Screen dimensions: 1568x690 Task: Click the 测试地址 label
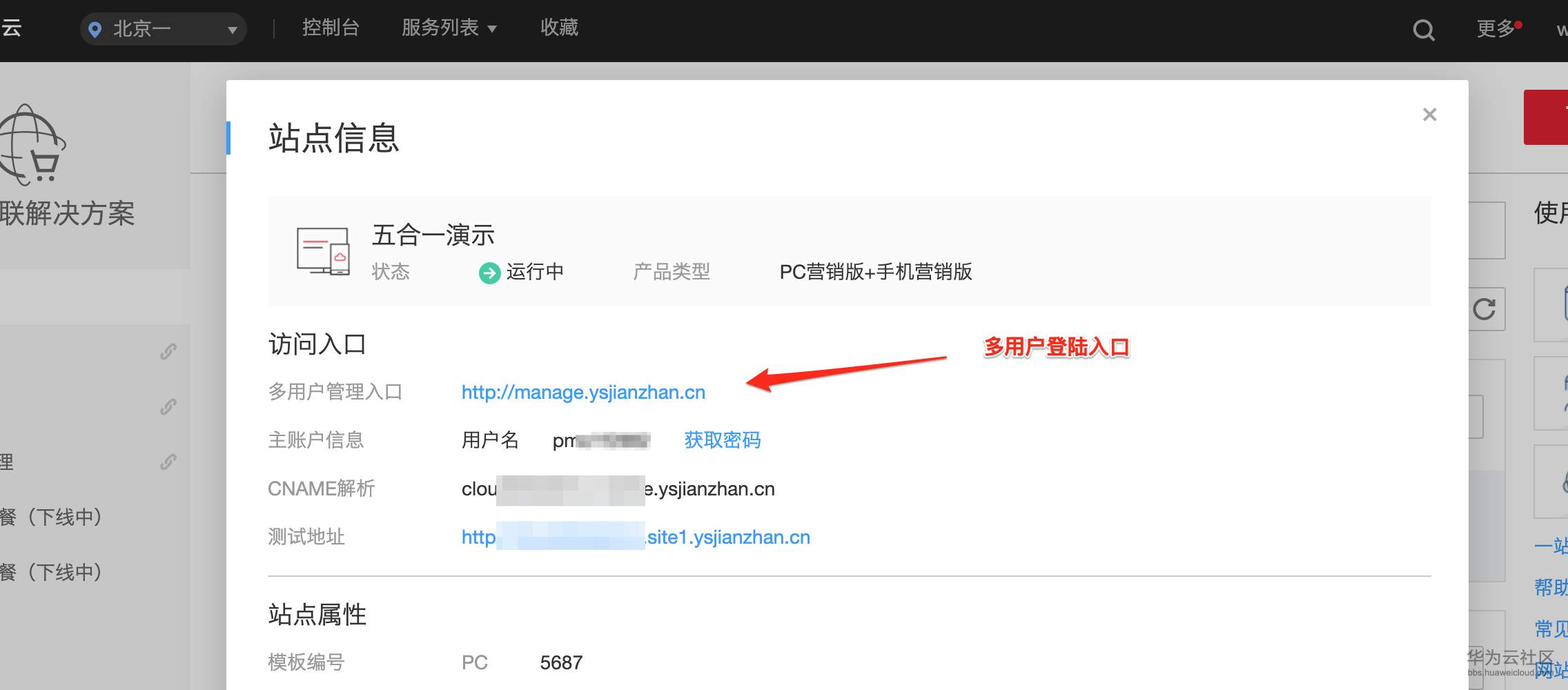[x=306, y=537]
